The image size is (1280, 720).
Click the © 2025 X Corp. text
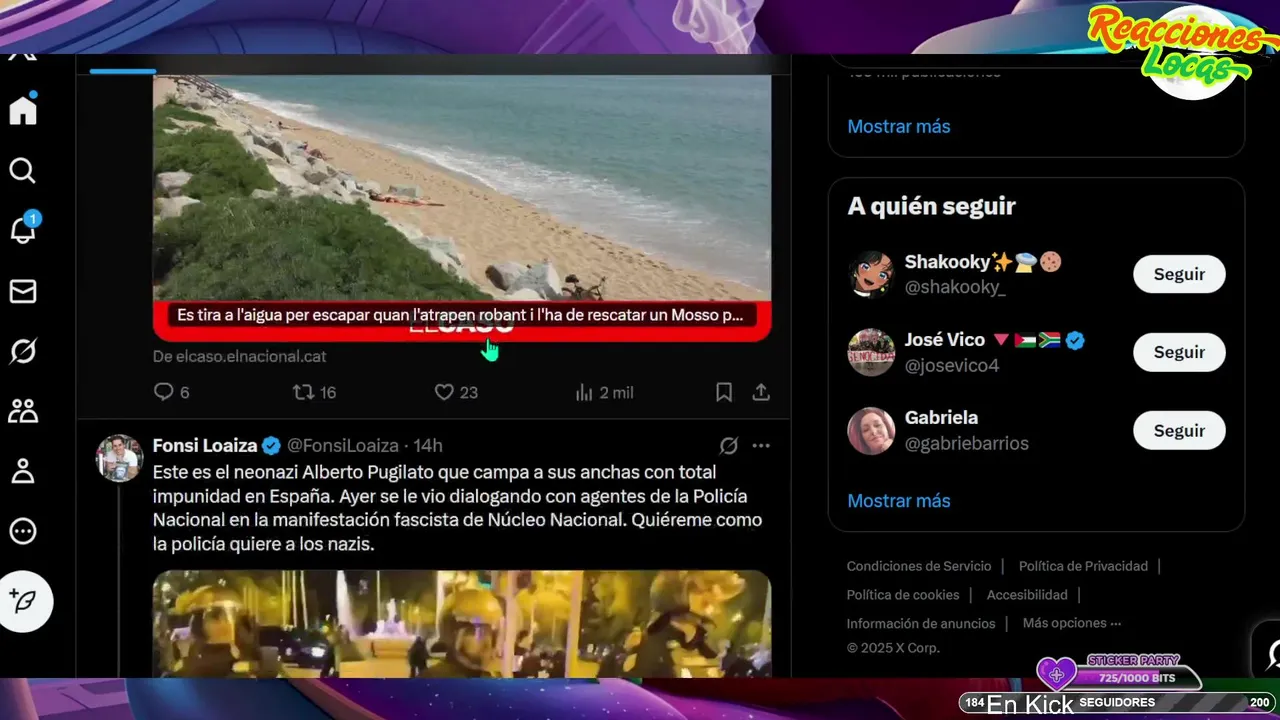click(893, 648)
